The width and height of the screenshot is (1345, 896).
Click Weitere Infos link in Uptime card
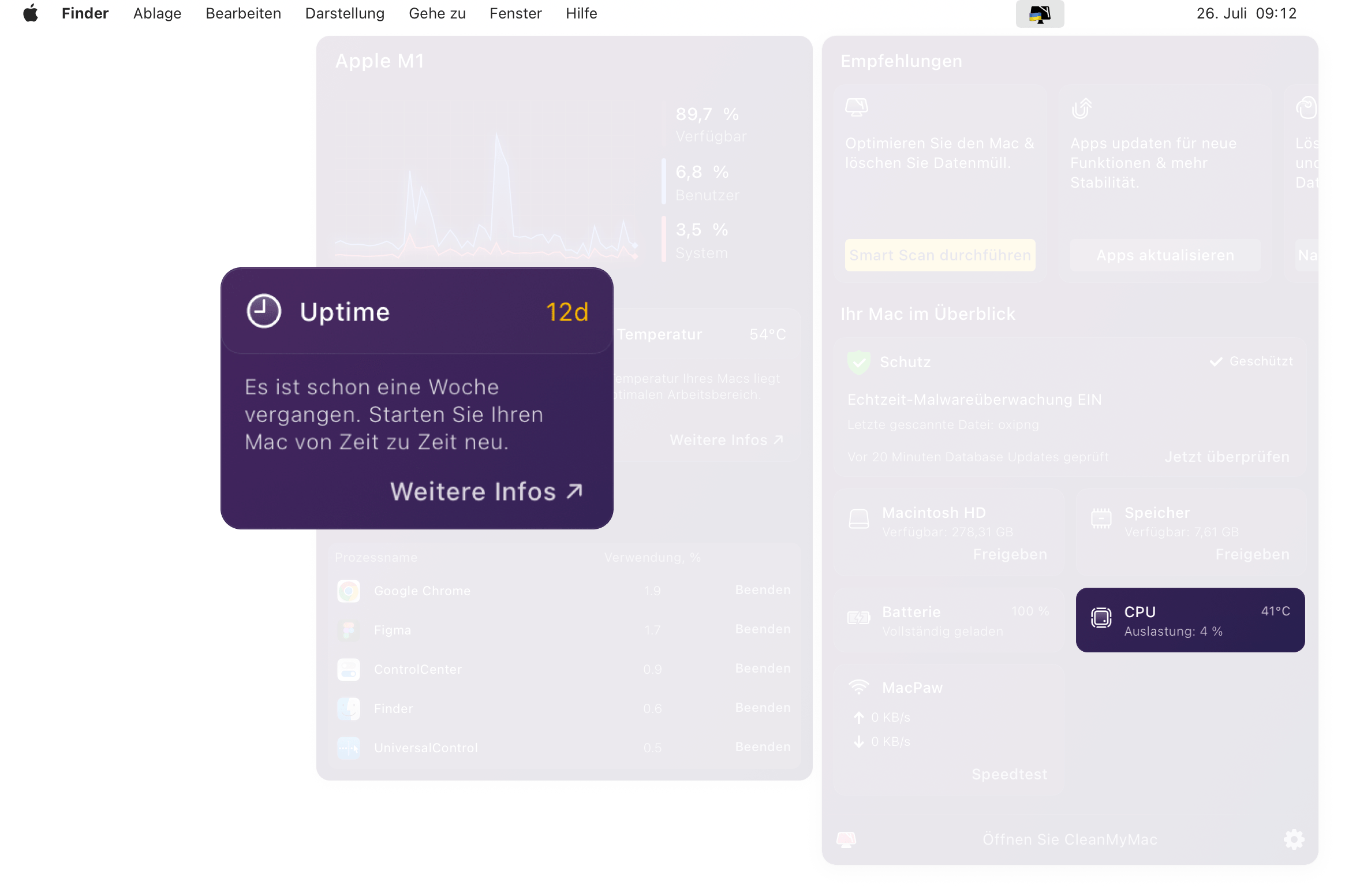(486, 491)
